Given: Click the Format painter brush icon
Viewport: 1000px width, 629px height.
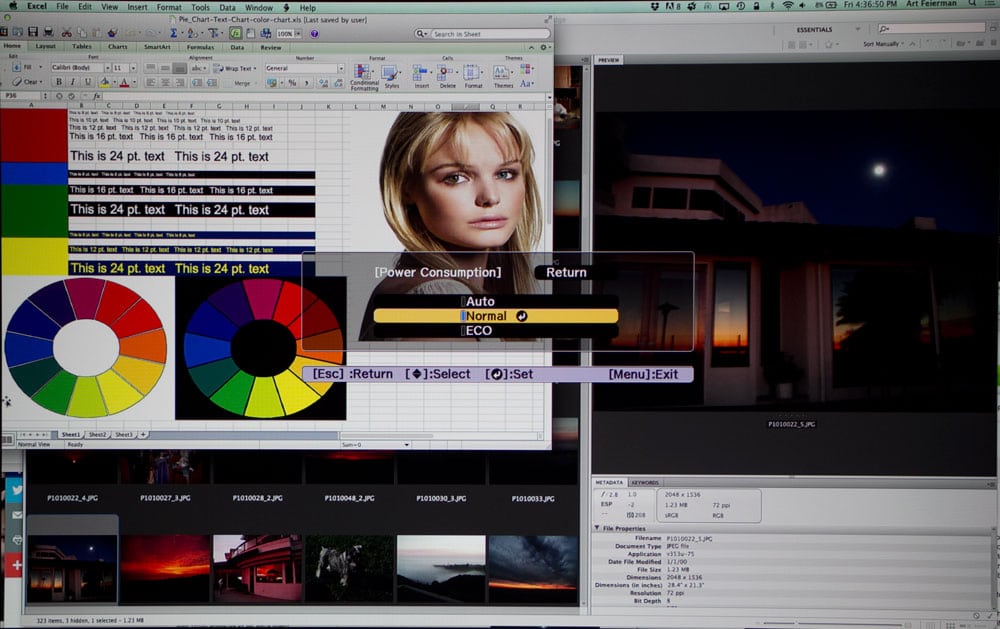Looking at the screenshot, I should (x=113, y=33).
